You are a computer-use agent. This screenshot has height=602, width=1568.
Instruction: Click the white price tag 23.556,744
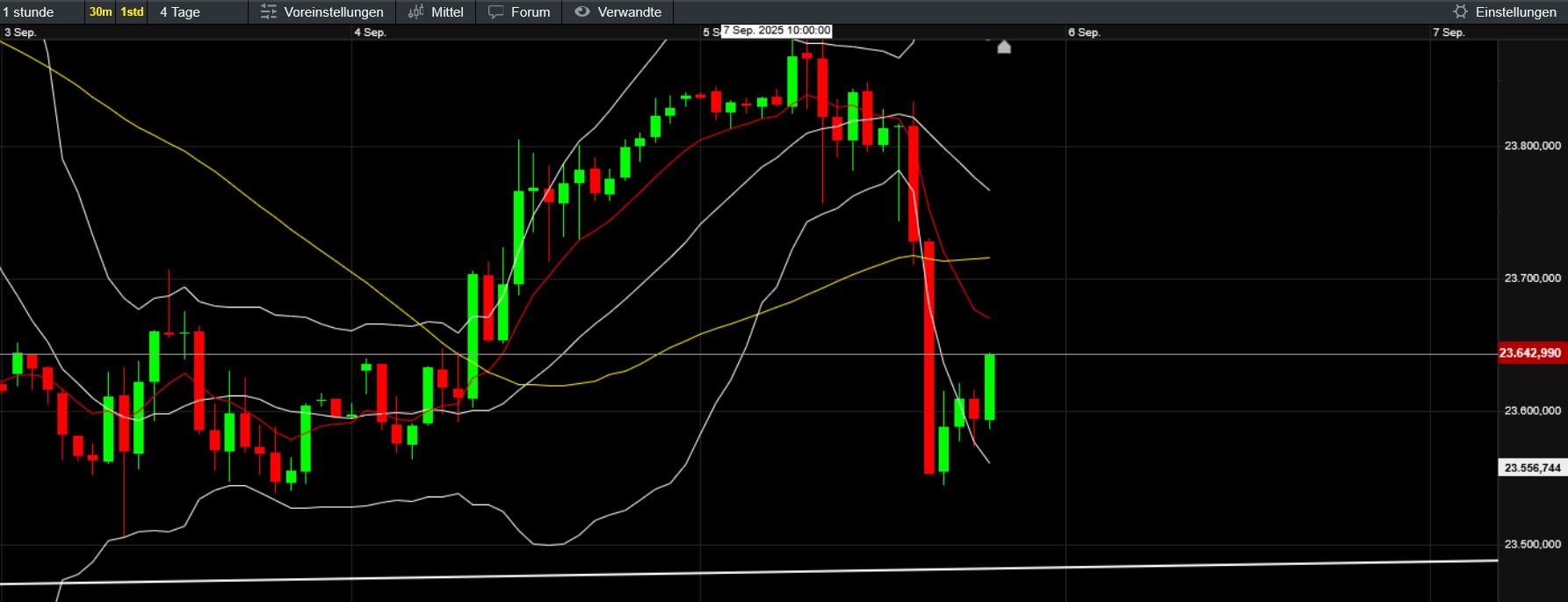point(1532,468)
